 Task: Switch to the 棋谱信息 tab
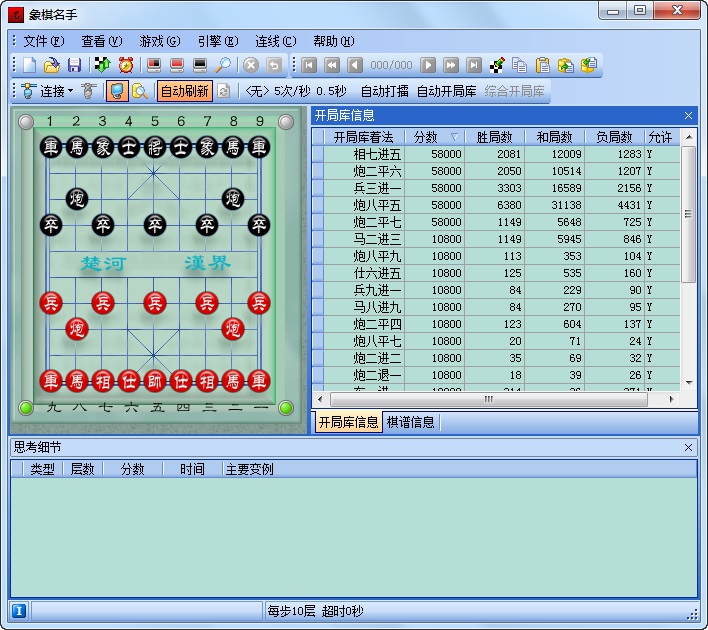(x=411, y=422)
